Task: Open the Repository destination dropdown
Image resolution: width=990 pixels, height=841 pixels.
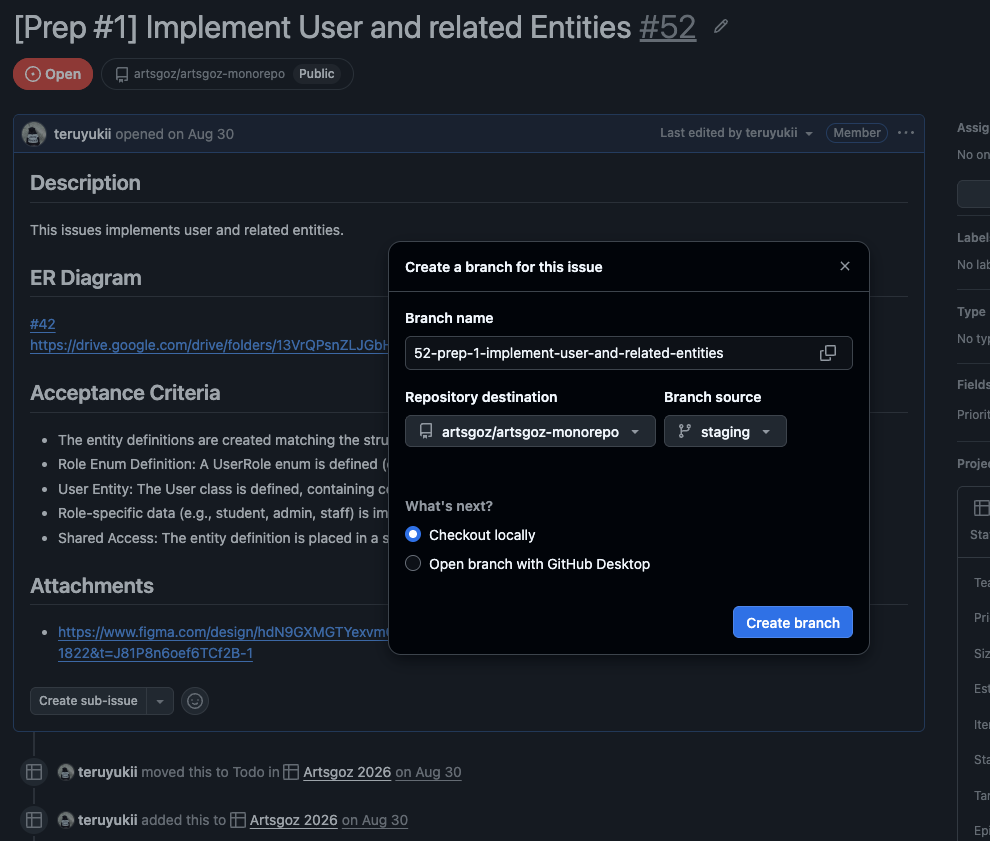Action: (x=530, y=431)
